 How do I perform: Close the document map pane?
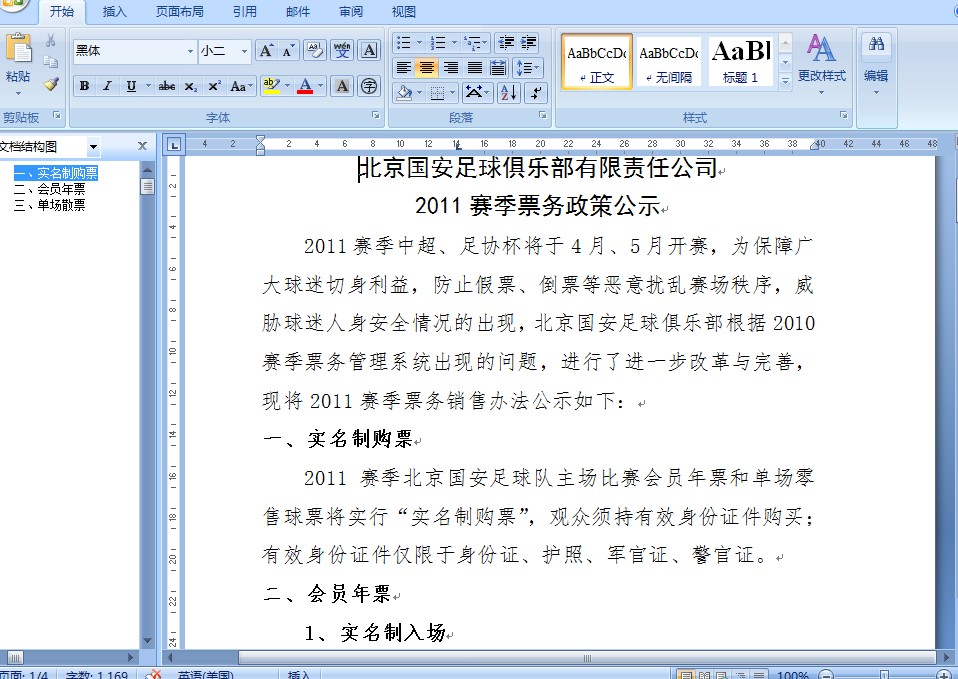[142, 146]
